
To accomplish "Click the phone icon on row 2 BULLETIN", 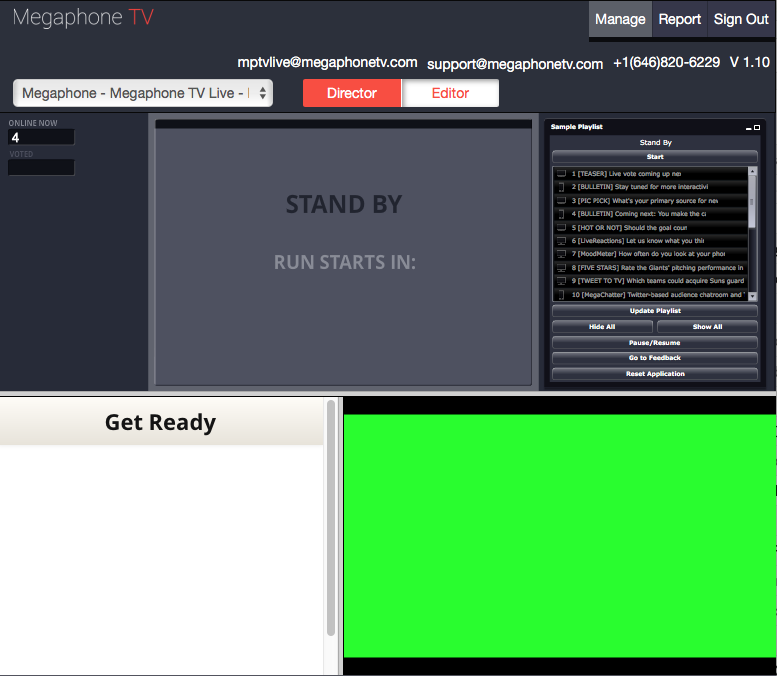I will [561, 187].
